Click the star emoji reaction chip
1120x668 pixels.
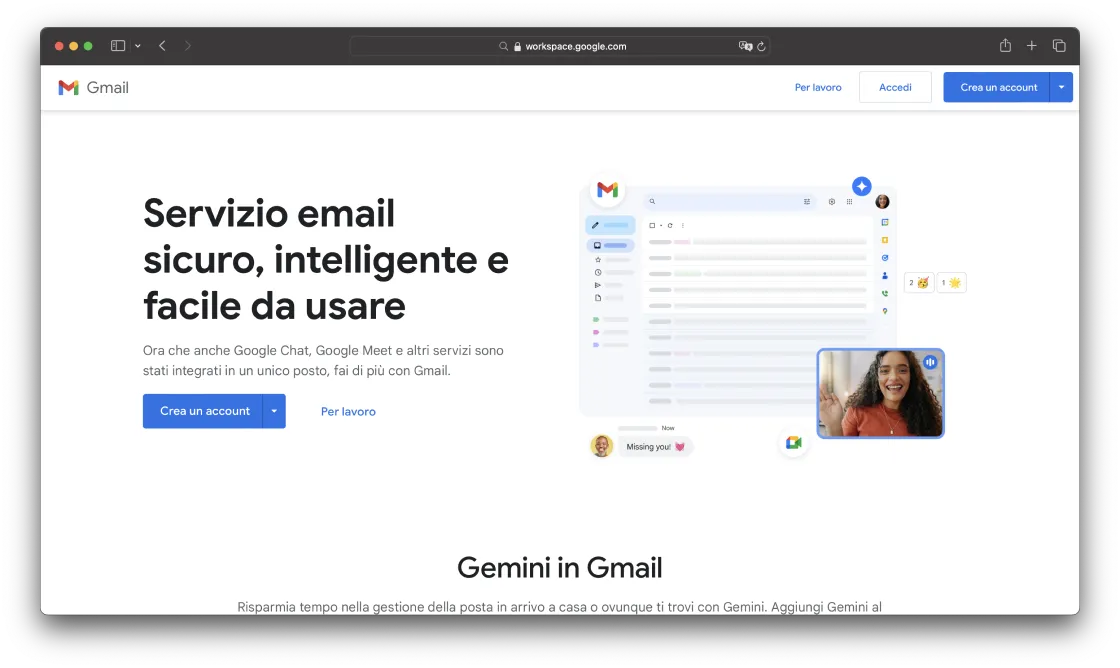tap(951, 283)
